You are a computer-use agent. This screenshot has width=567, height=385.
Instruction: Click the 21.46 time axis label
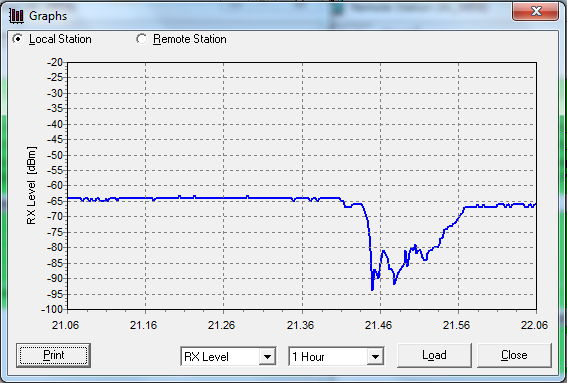[378, 325]
